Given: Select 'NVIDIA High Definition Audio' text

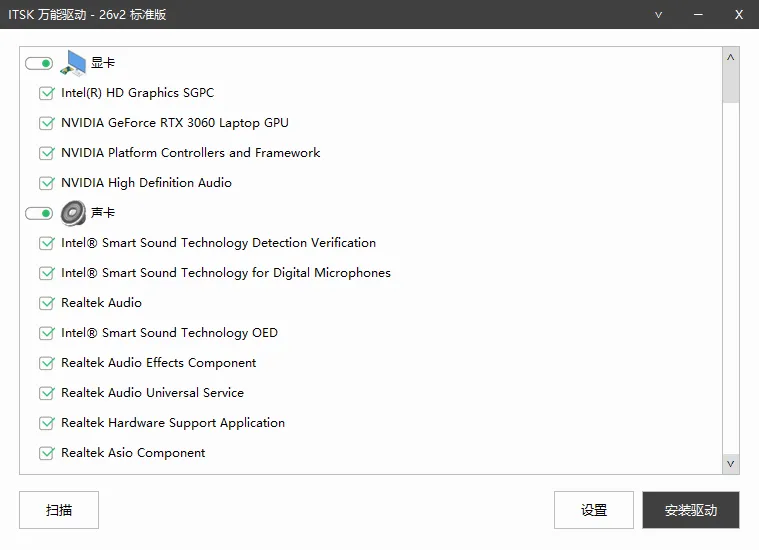Looking at the screenshot, I should [x=146, y=183].
